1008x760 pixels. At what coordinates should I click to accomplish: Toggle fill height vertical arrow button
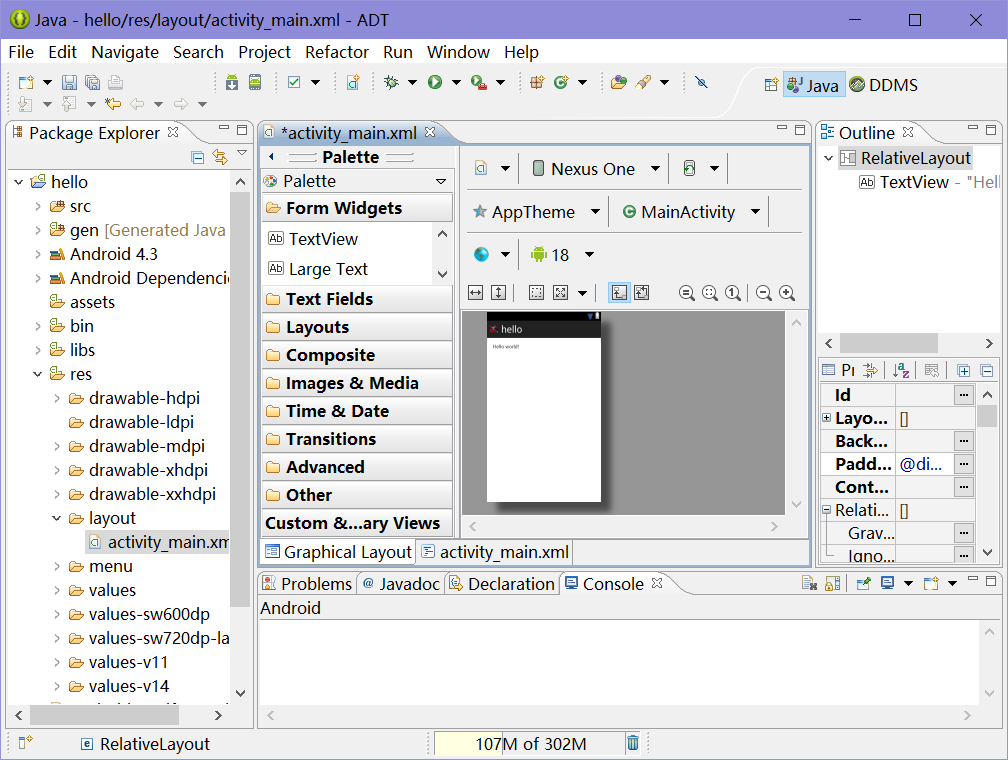tap(498, 293)
